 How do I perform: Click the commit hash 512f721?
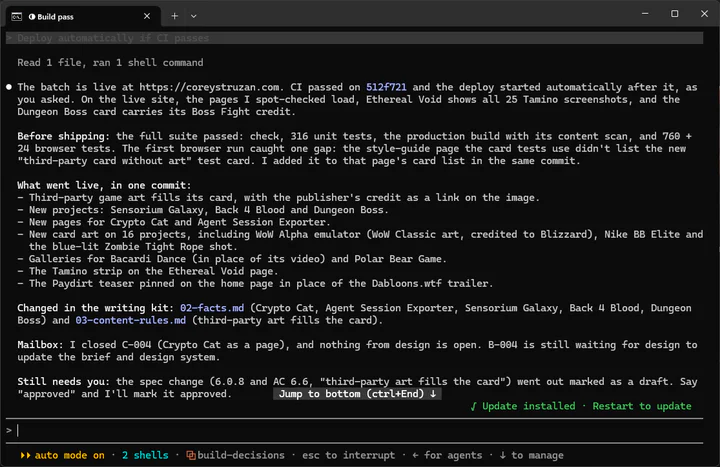coord(386,87)
